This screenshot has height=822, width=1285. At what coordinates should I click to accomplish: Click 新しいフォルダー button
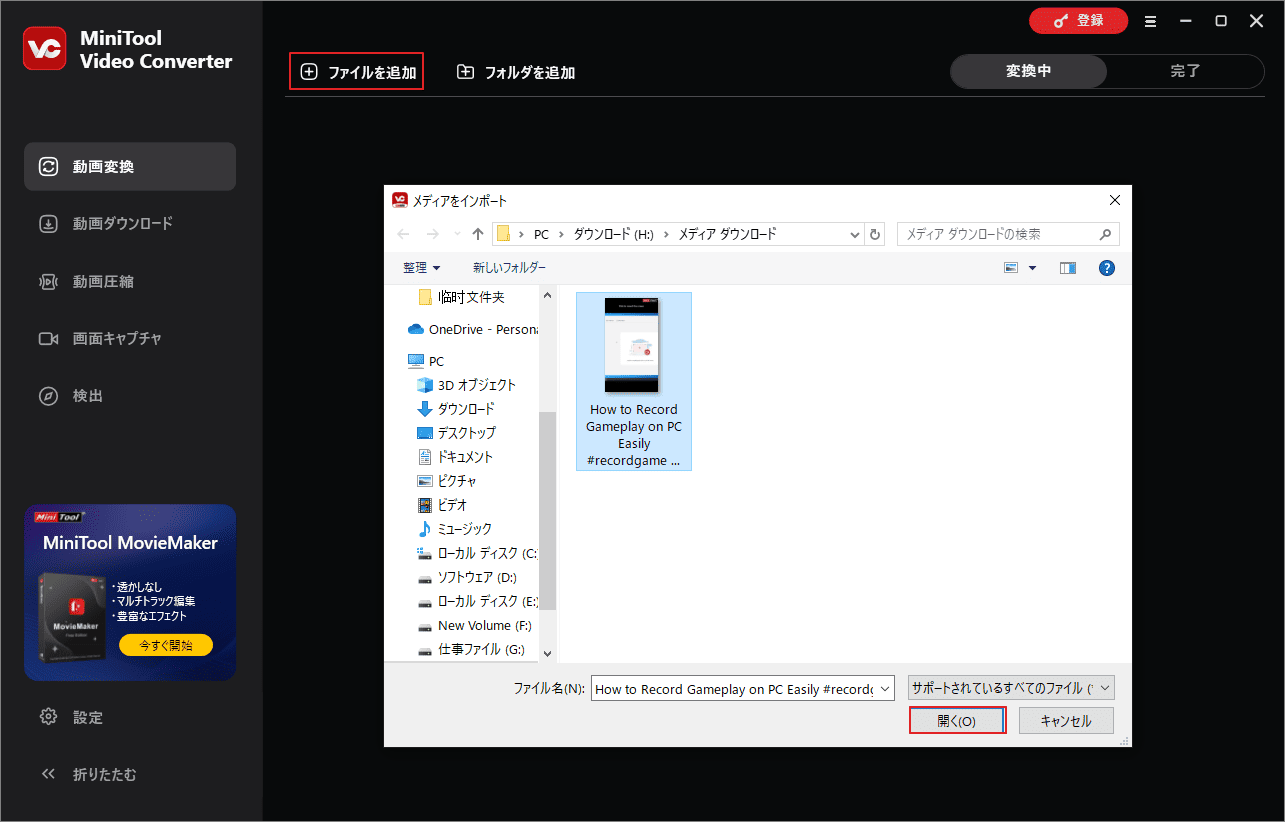[x=509, y=268]
